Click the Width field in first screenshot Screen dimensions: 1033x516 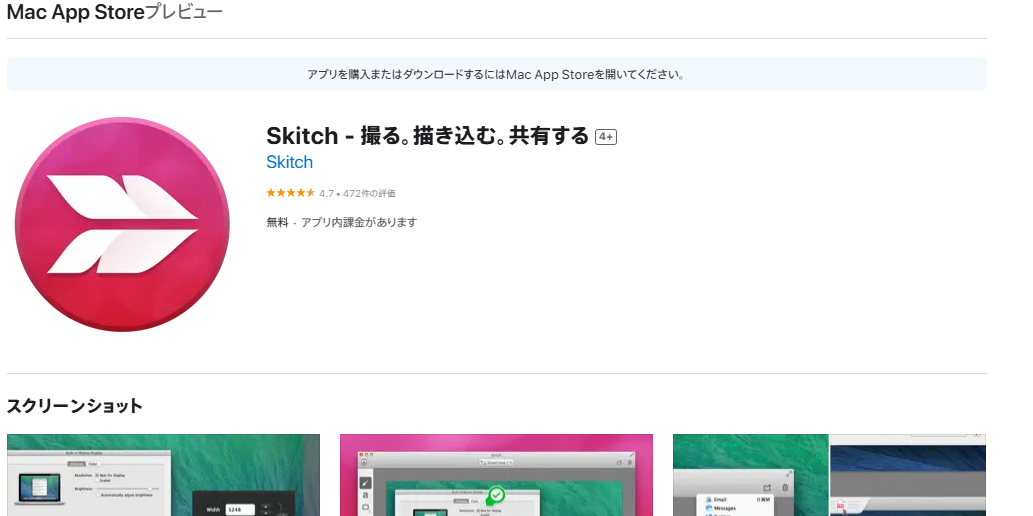pyautogui.click(x=239, y=508)
